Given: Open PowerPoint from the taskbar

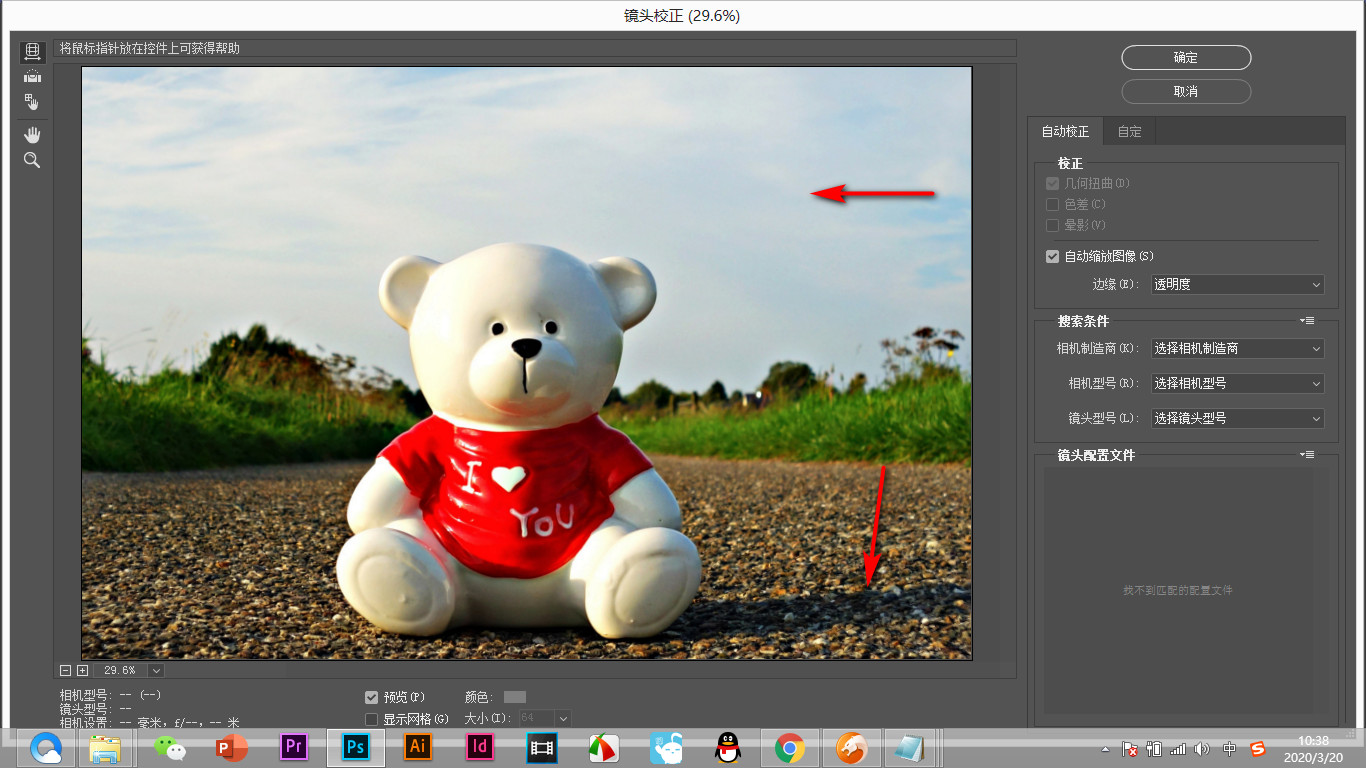Looking at the screenshot, I should click(x=232, y=747).
